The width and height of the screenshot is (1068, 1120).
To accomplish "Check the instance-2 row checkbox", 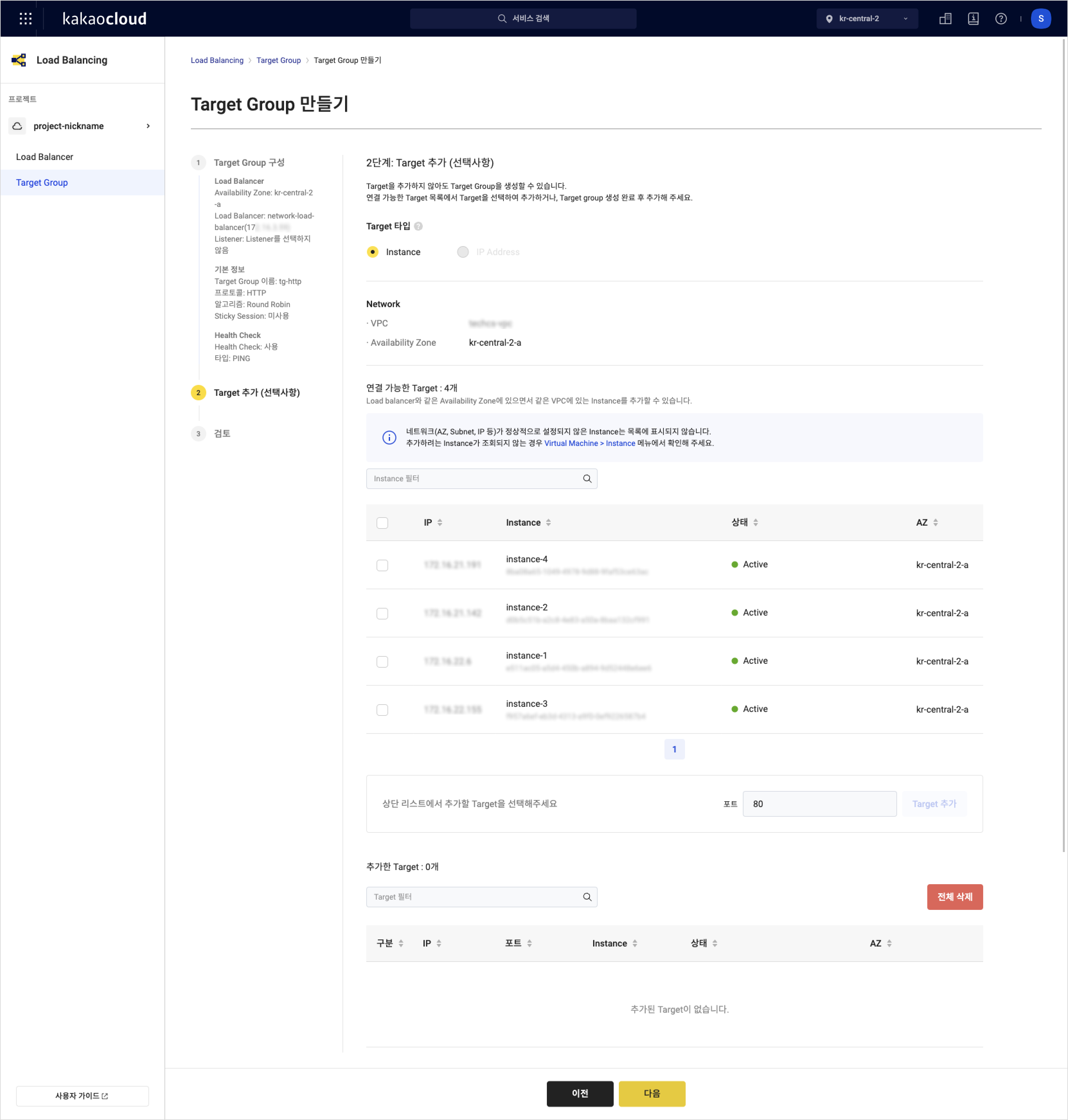I will point(382,614).
